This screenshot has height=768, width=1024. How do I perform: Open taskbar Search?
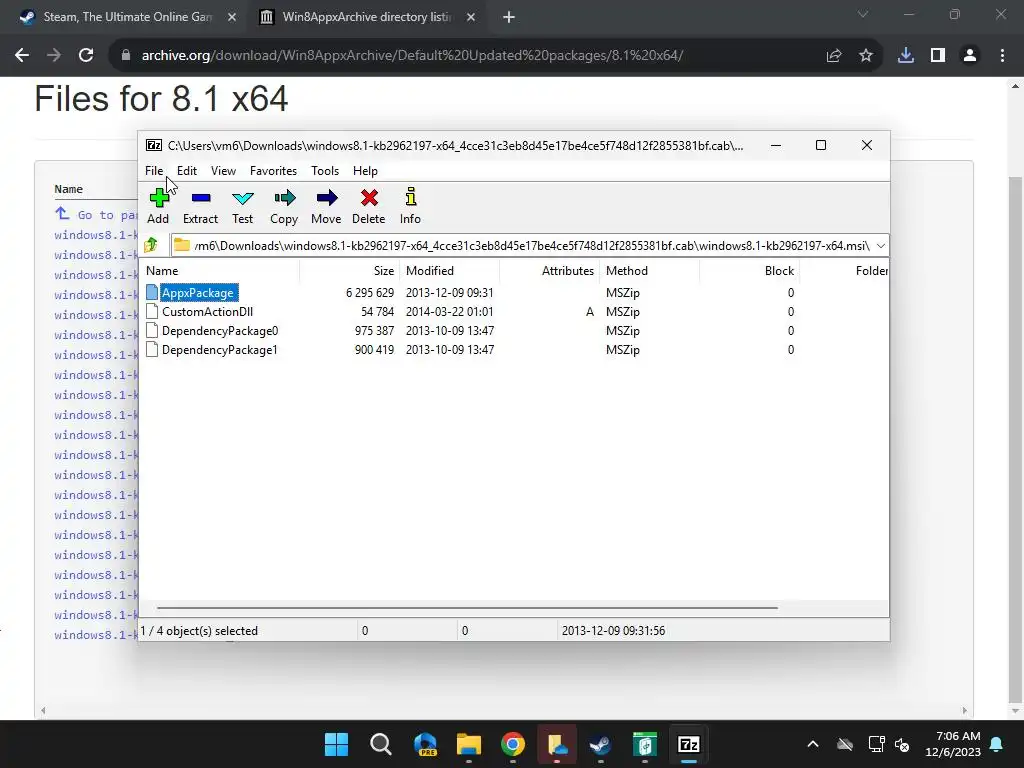tap(381, 744)
